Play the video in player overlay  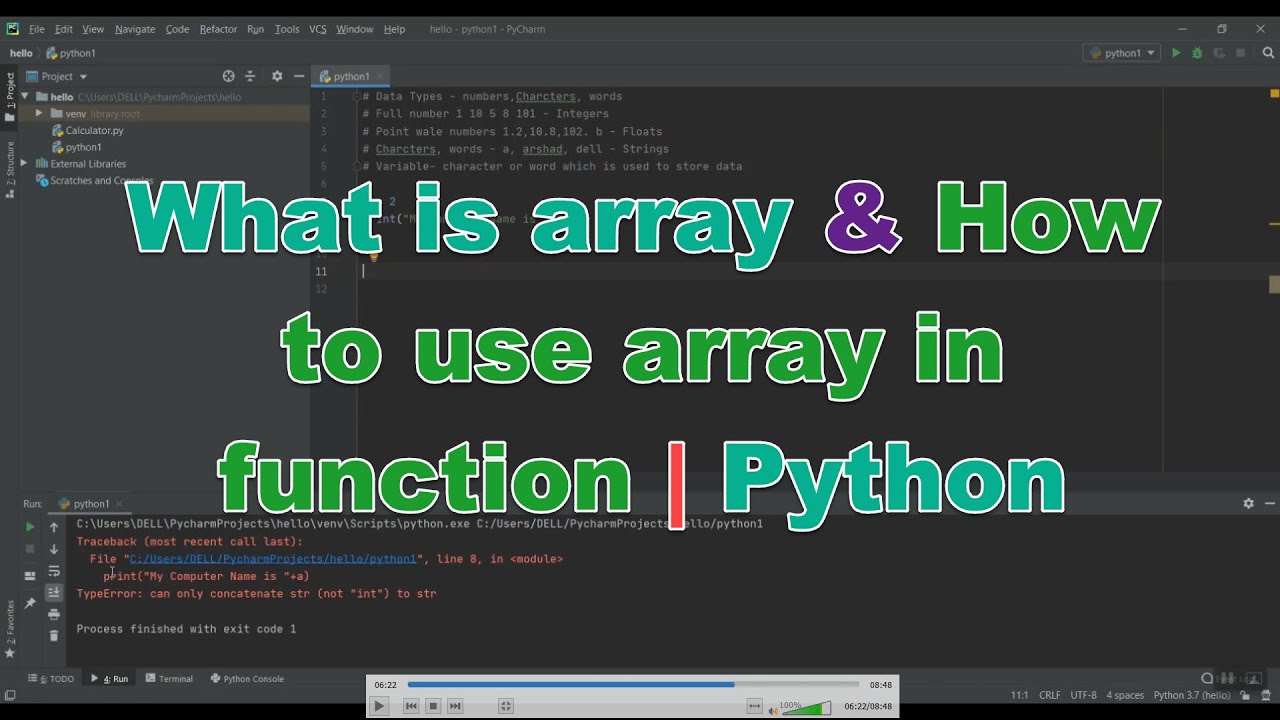[x=379, y=706]
